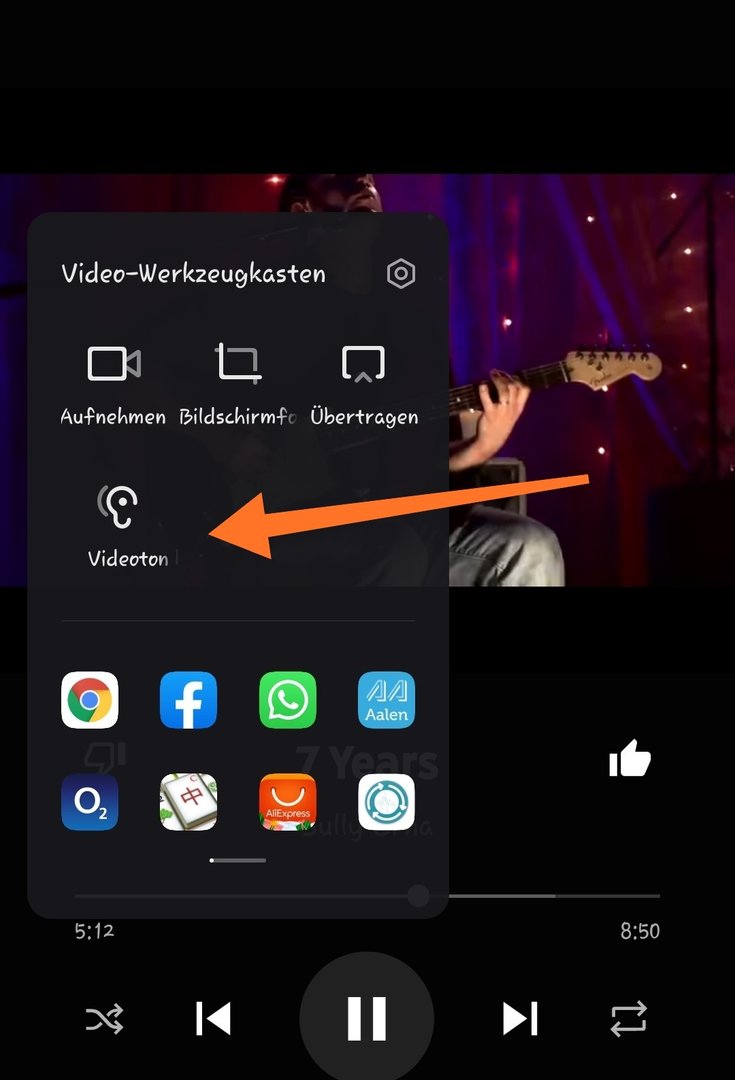Open the Aalen app
735x1080 pixels.
(386, 700)
